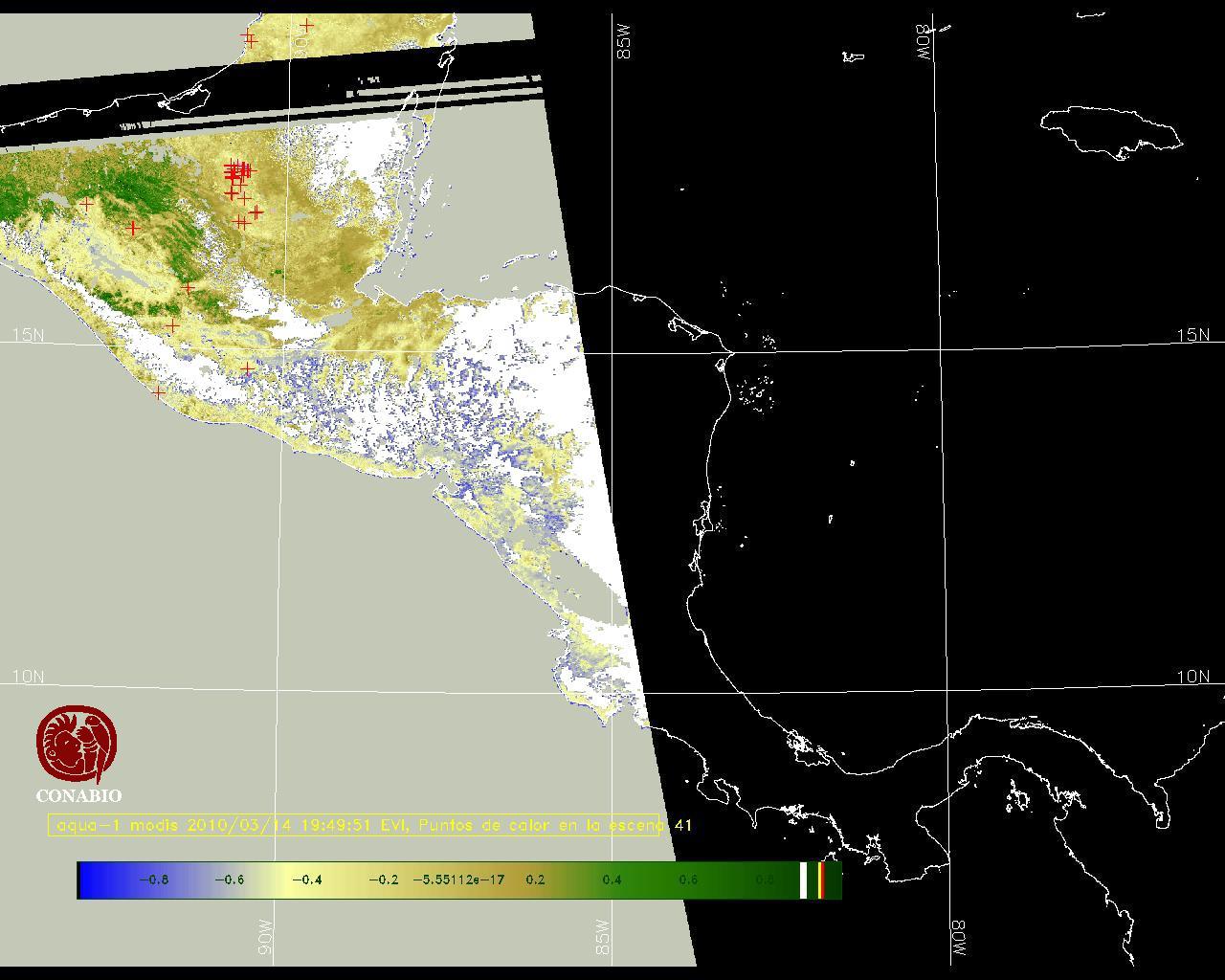Click the 15N latitude label on left edge
This screenshot has width=1225, height=980.
(x=28, y=335)
